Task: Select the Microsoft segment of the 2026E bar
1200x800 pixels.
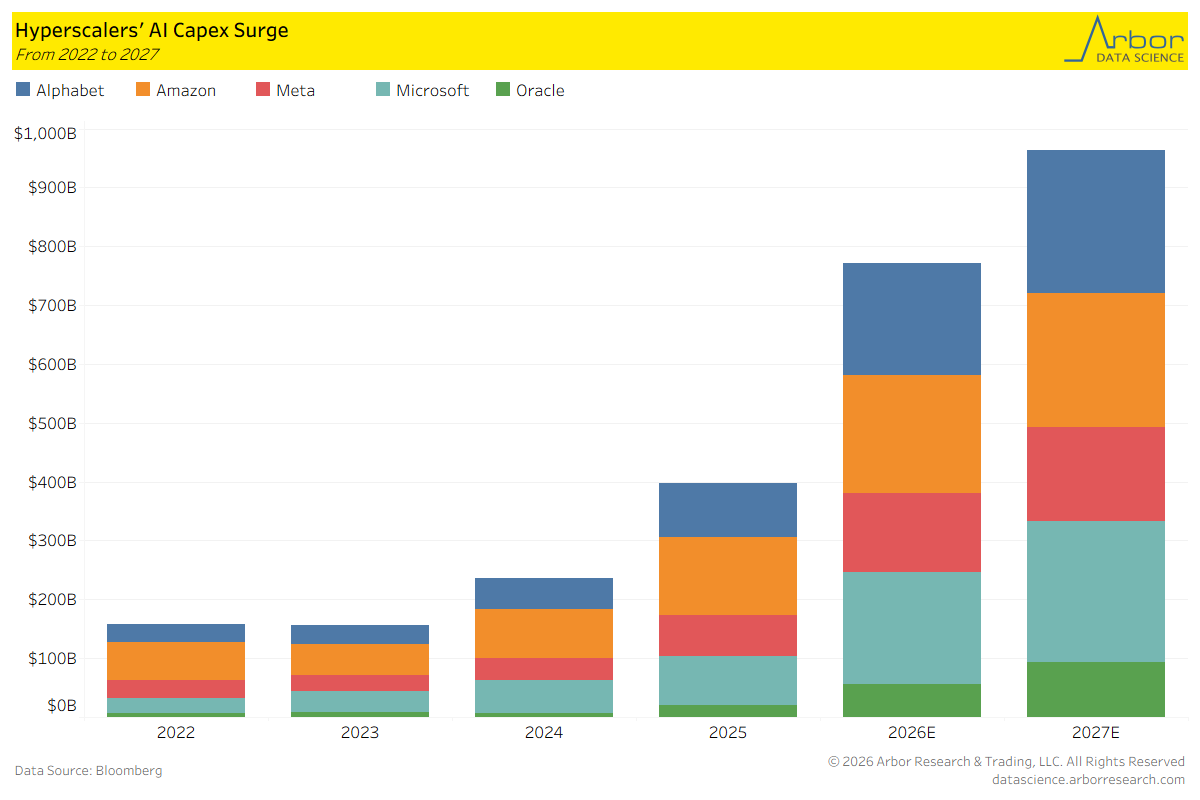Action: click(x=912, y=628)
